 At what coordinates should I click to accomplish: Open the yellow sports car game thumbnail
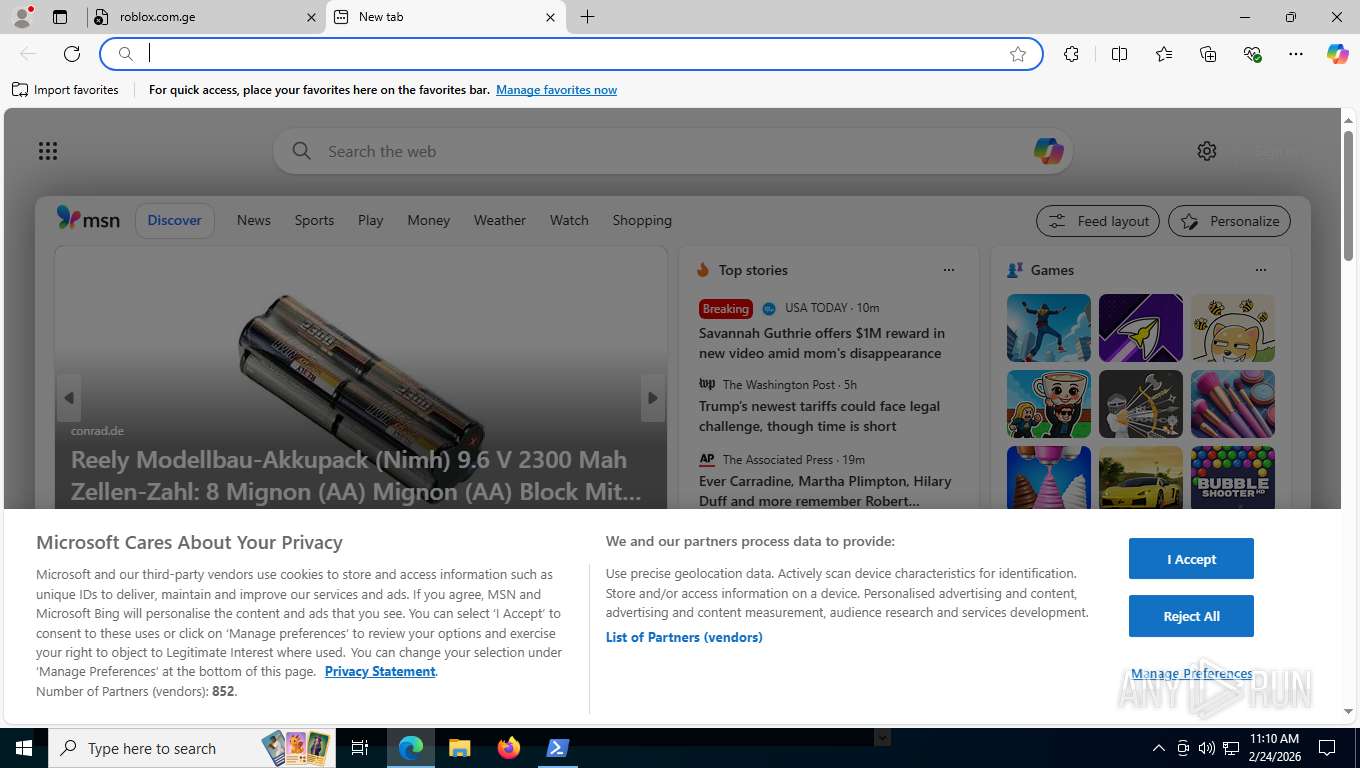click(1141, 477)
